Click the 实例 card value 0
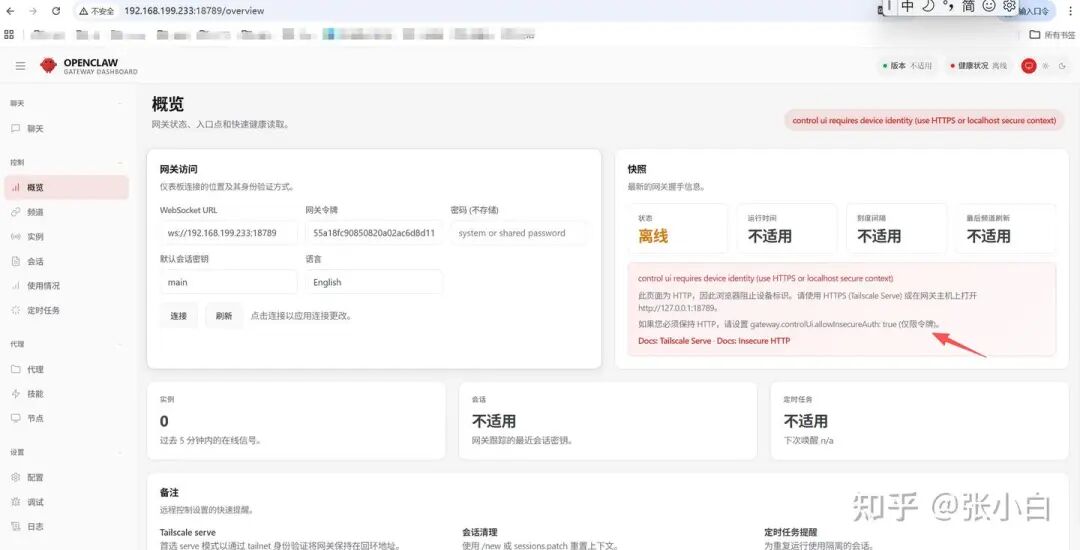The height and width of the screenshot is (550, 1080). (x=164, y=421)
